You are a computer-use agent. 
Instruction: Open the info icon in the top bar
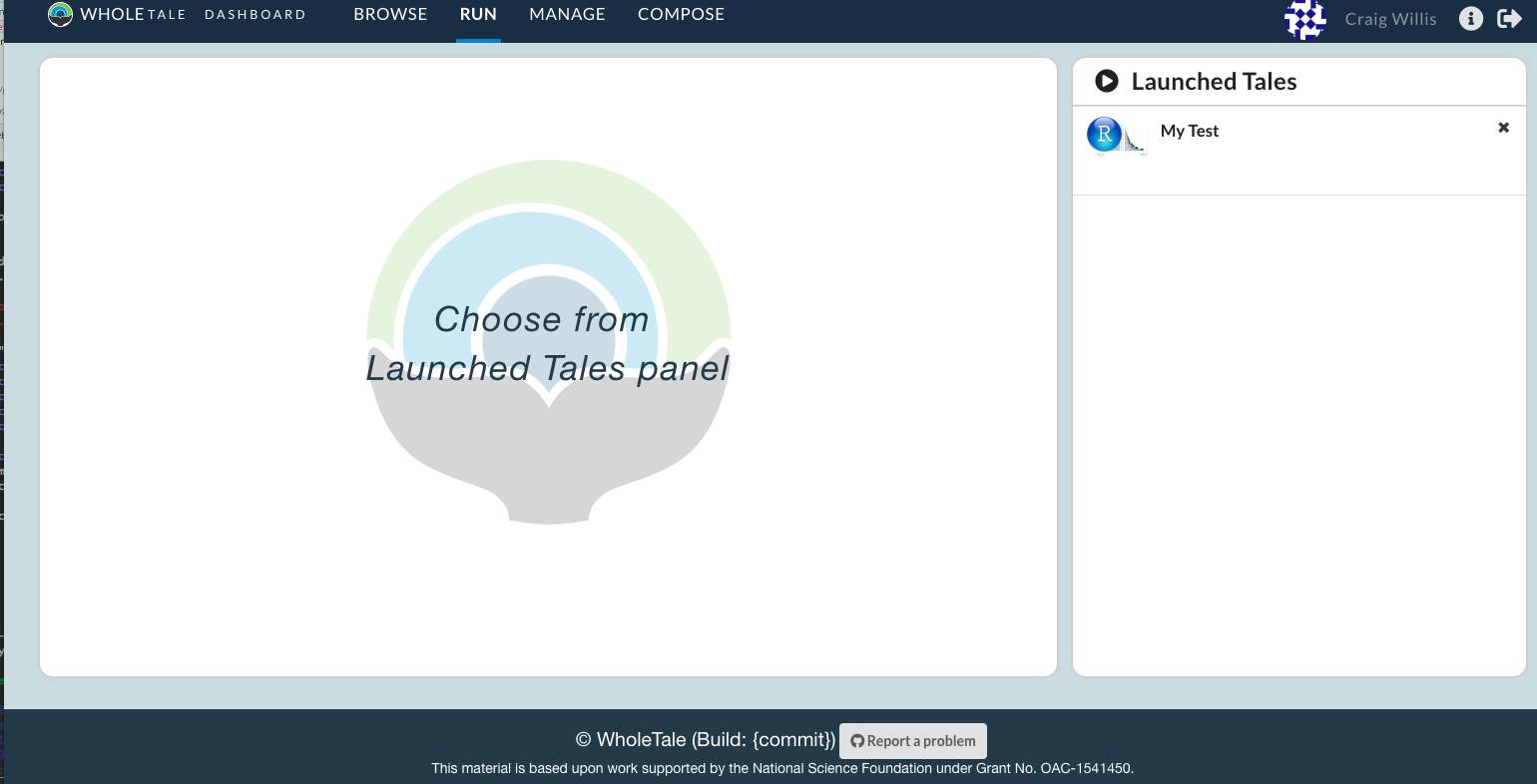click(x=1470, y=19)
